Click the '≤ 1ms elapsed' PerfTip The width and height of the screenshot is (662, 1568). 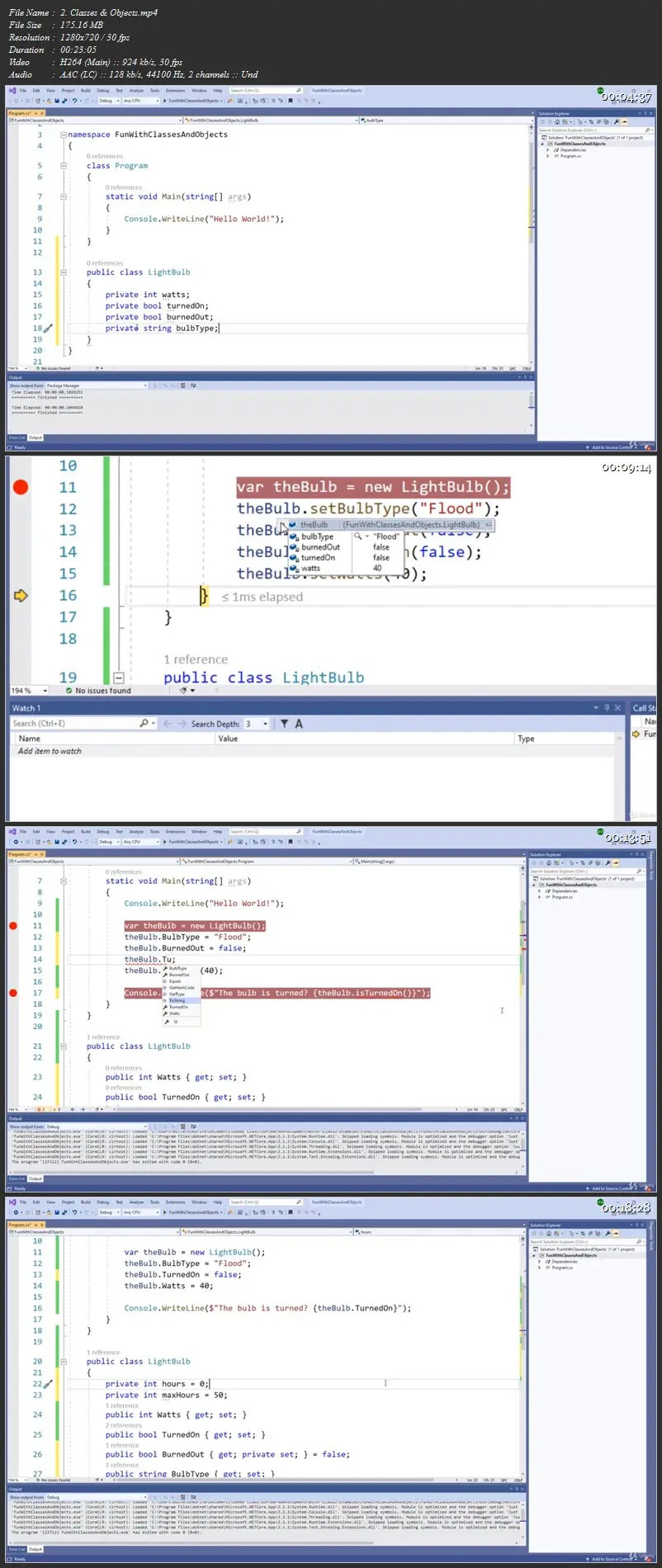point(262,597)
